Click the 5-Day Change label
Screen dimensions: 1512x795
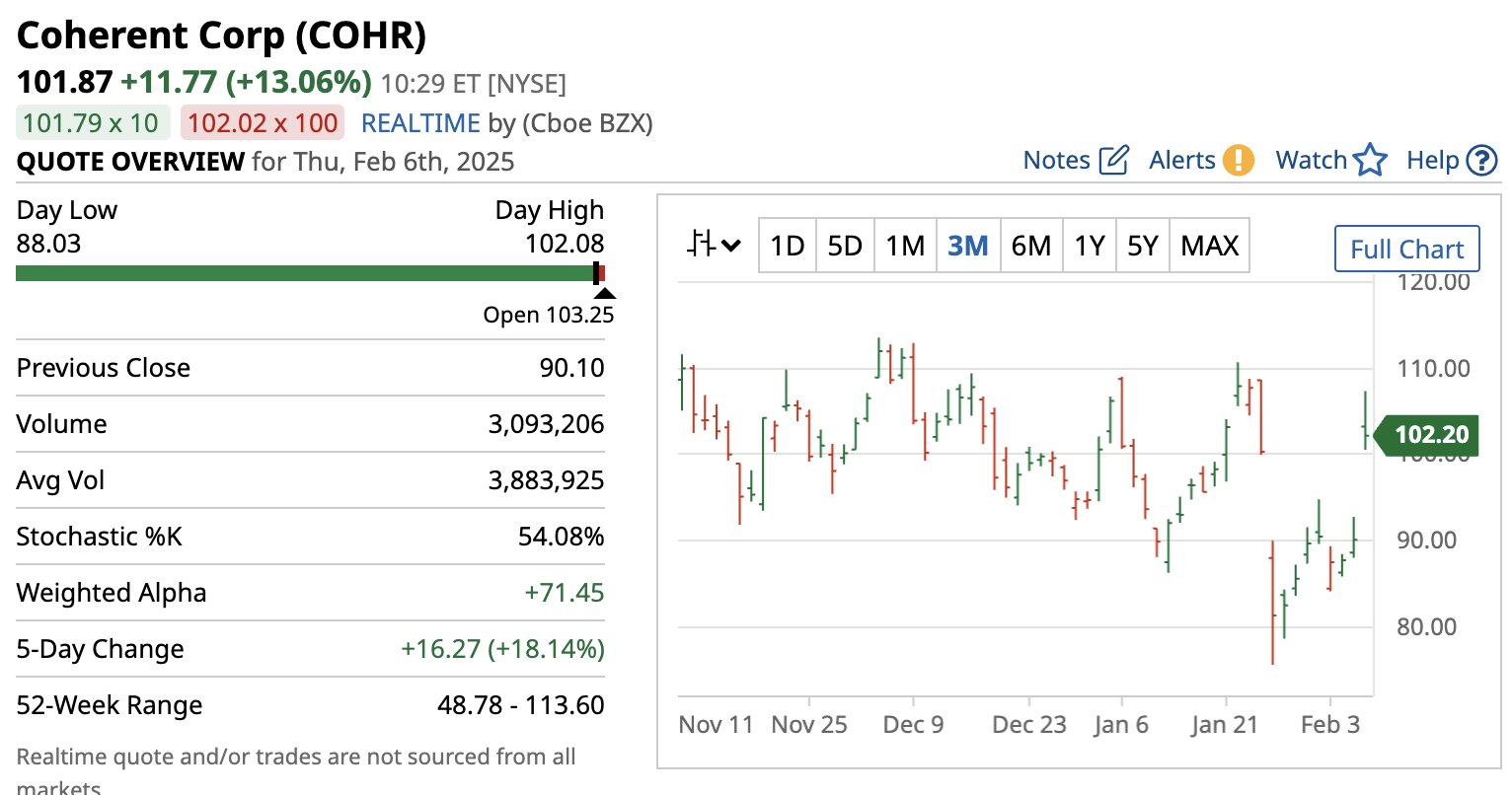coord(100,649)
